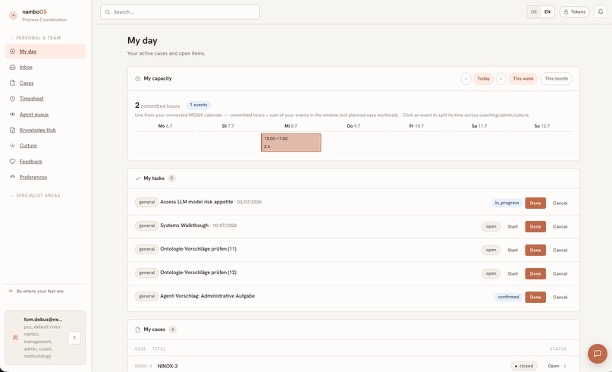Expand the user profile panel arrow
The height and width of the screenshot is (372, 612).
click(x=74, y=338)
